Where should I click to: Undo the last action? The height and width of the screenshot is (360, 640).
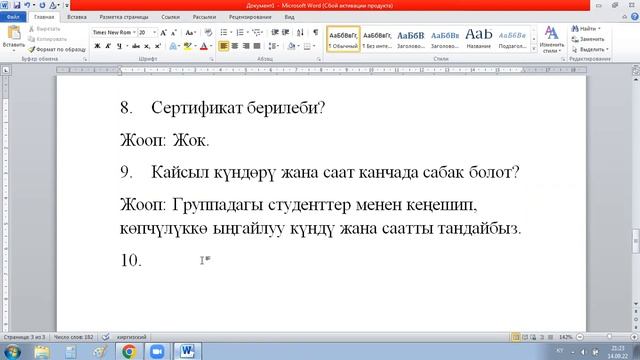(x=27, y=5)
